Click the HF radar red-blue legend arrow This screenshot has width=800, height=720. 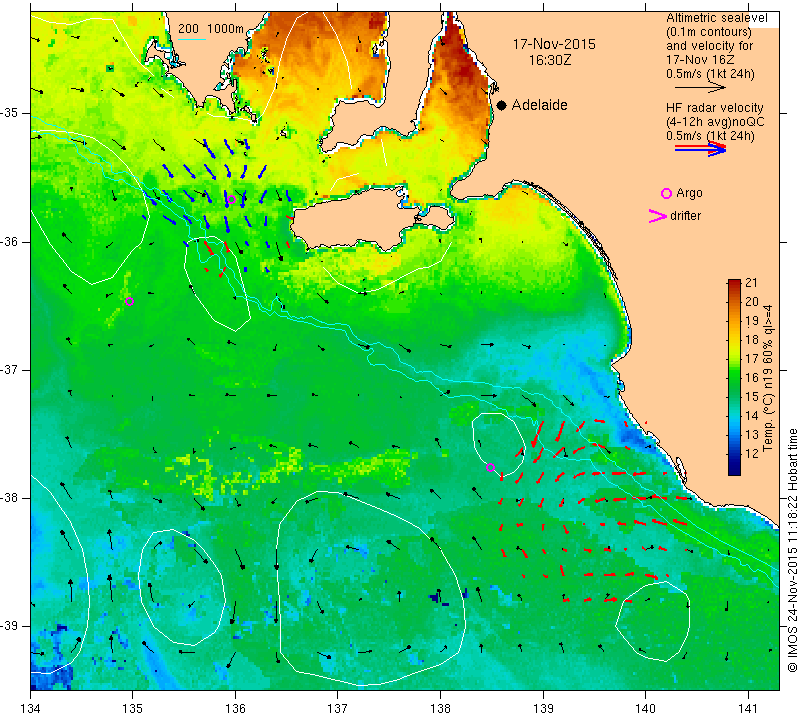pyautogui.click(x=700, y=149)
